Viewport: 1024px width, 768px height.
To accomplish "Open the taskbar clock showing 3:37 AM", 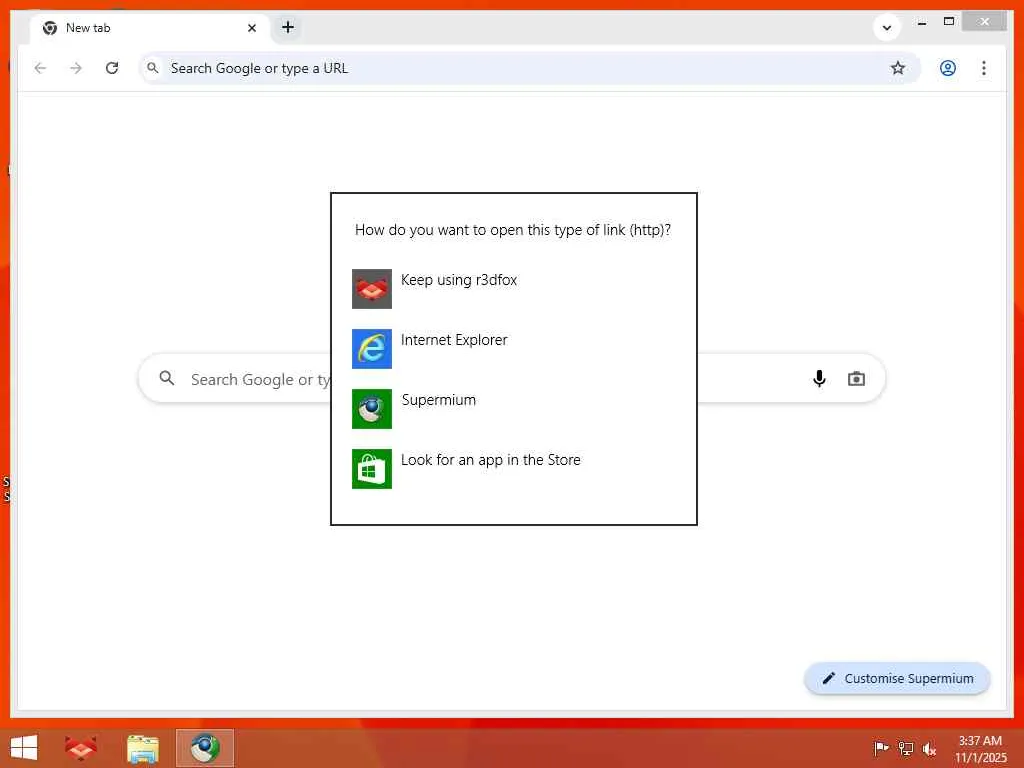I will coord(980,749).
